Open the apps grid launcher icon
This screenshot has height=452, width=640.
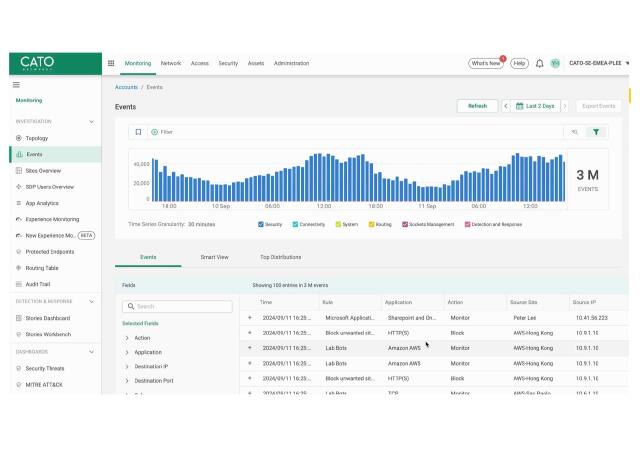click(111, 63)
